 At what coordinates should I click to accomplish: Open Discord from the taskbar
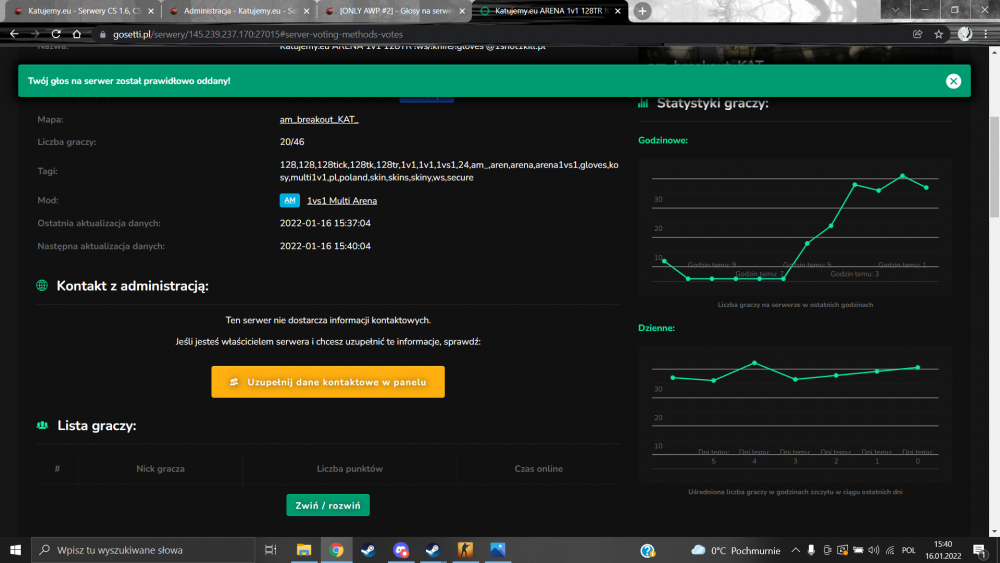[401, 550]
